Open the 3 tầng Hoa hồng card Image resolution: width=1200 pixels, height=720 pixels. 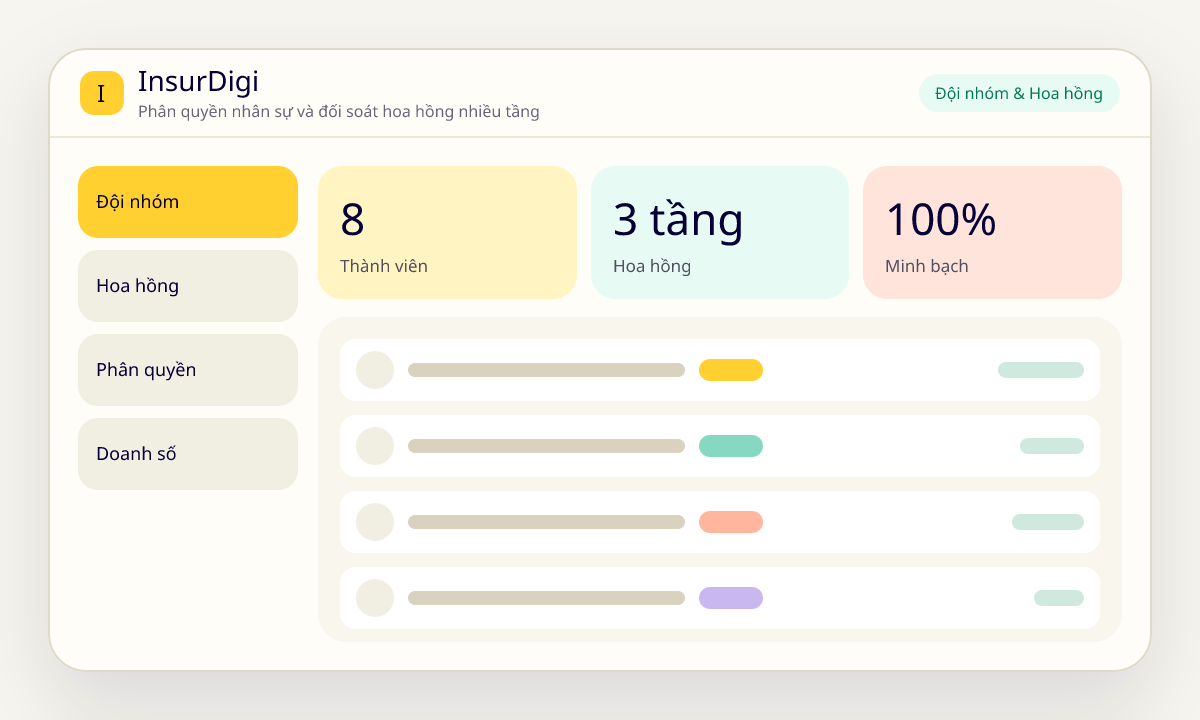[x=720, y=232]
